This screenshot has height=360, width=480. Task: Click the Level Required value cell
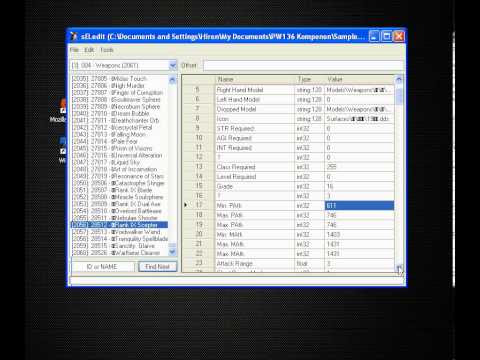click(359, 177)
